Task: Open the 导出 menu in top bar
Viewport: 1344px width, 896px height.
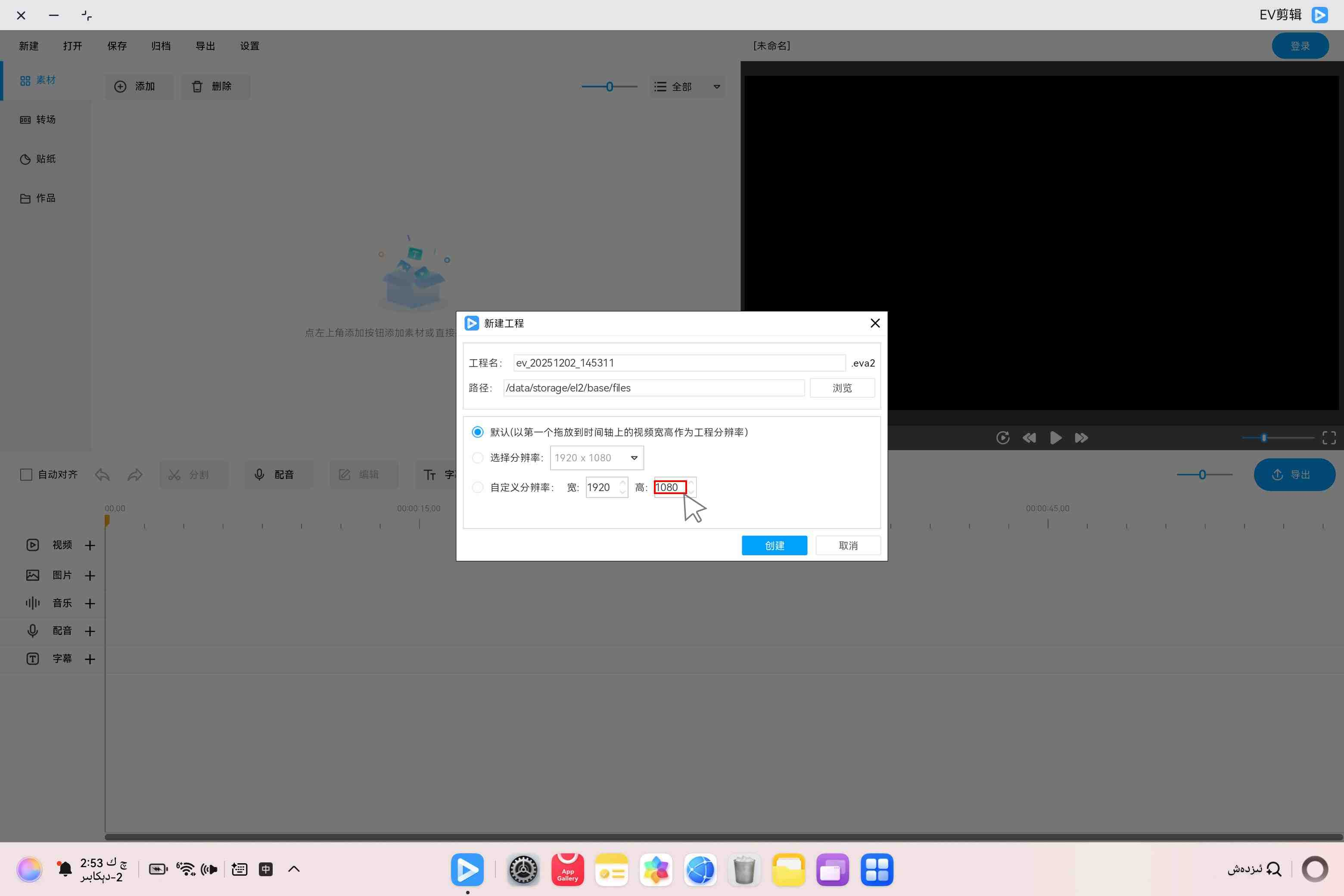Action: coord(205,46)
